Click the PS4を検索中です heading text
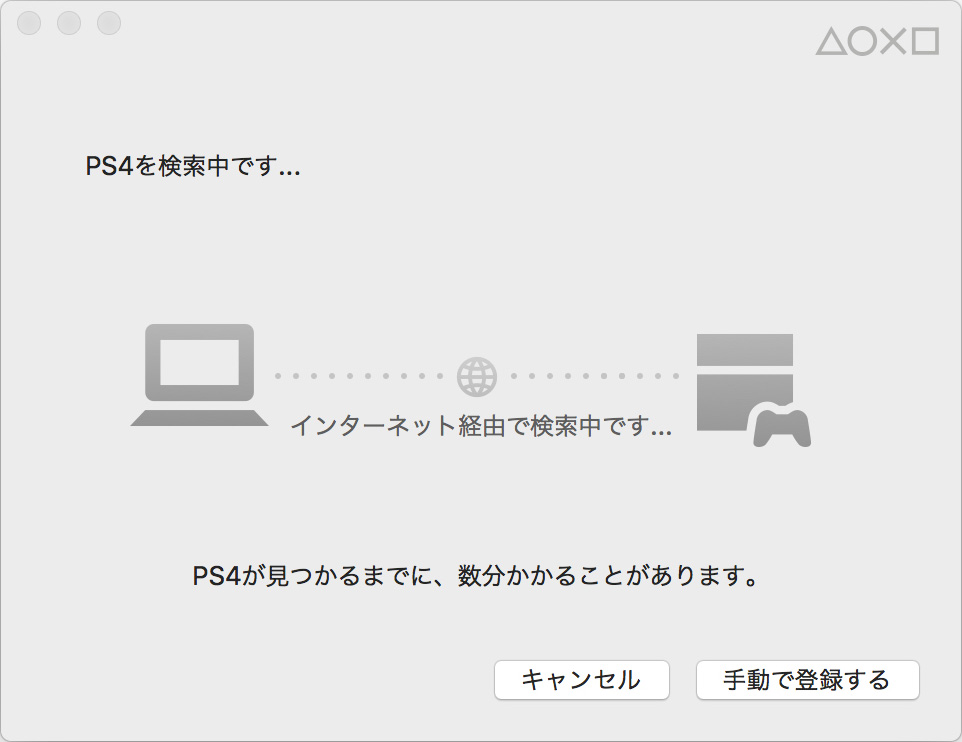The image size is (962, 742). tap(193, 166)
